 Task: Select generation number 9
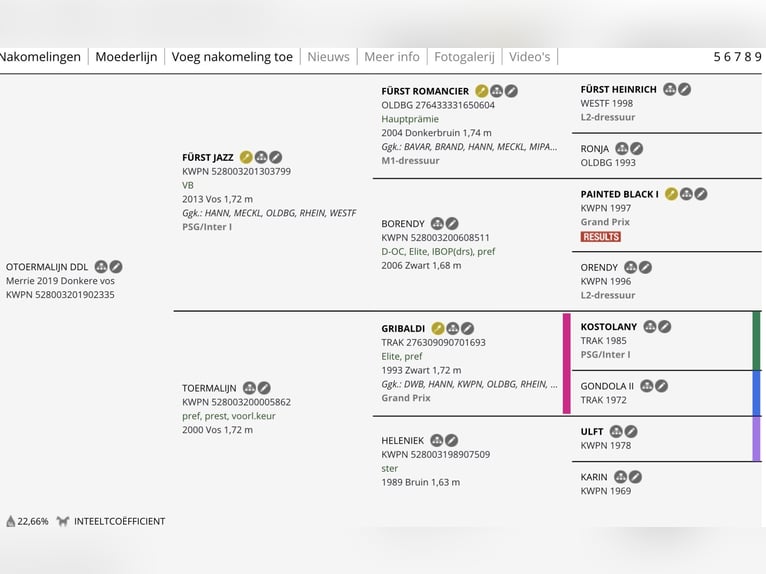point(758,57)
